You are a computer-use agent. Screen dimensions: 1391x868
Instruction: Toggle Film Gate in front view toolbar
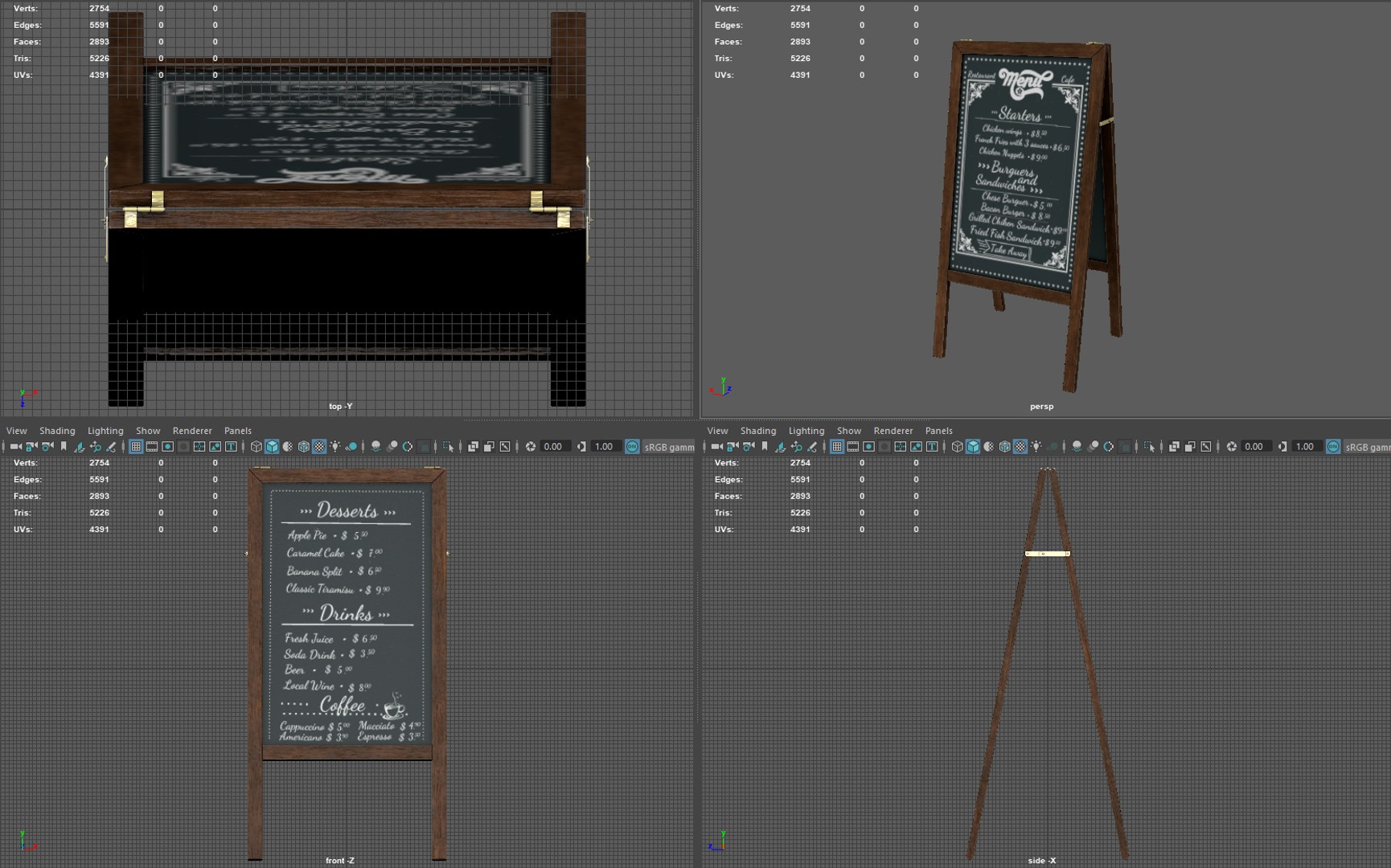coord(152,447)
